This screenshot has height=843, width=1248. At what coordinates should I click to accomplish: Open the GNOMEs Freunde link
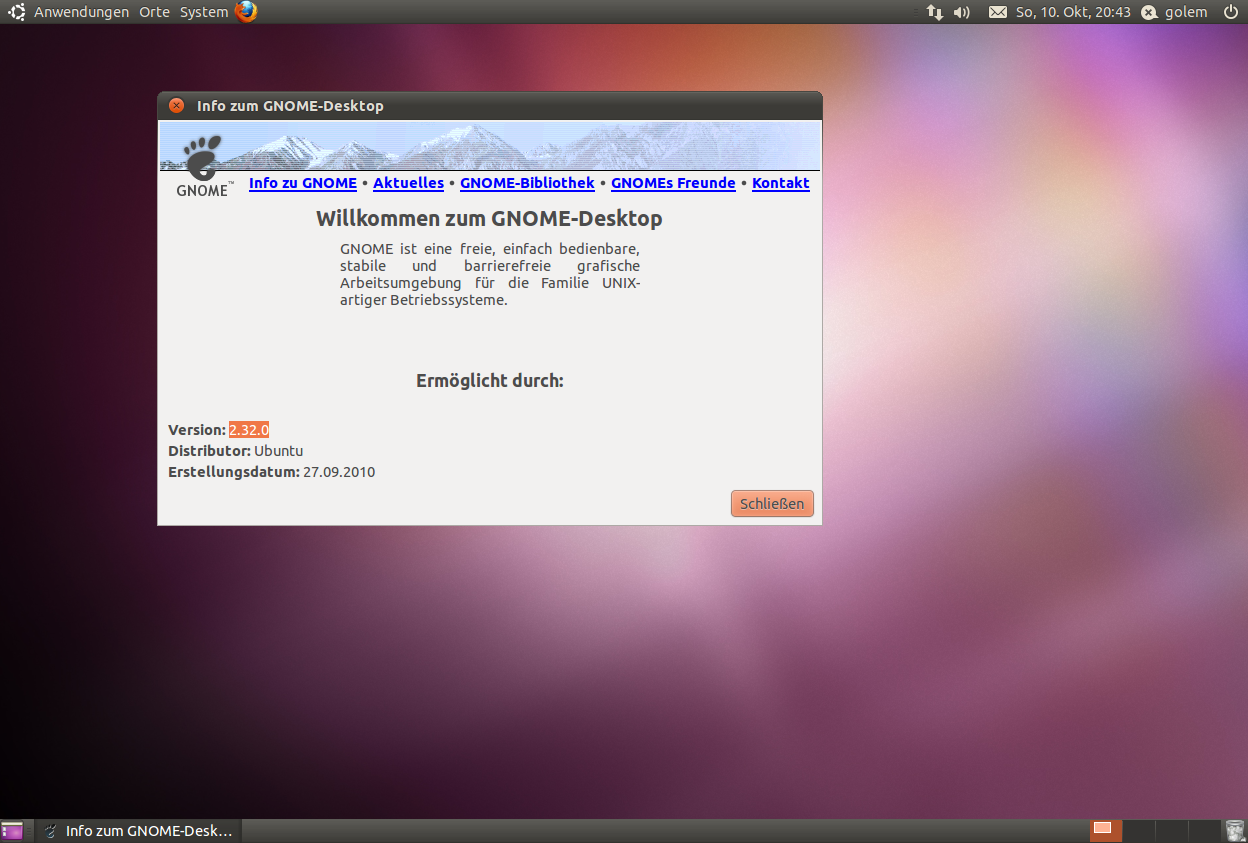[673, 183]
